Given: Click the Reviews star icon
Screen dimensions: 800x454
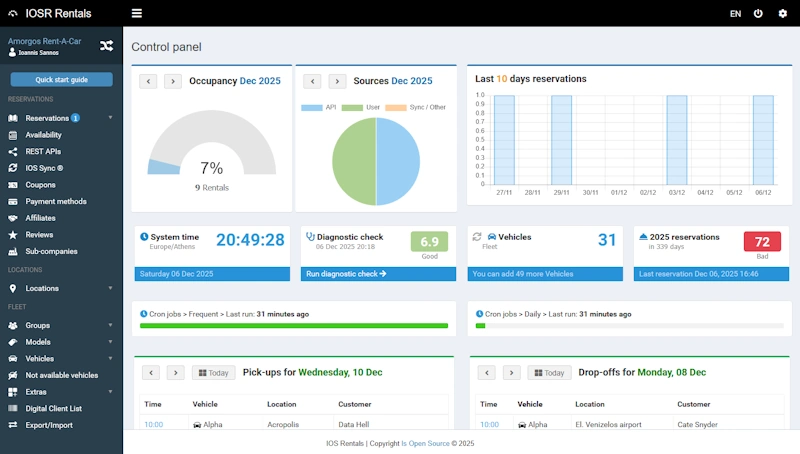Looking at the screenshot, I should (x=14, y=234).
